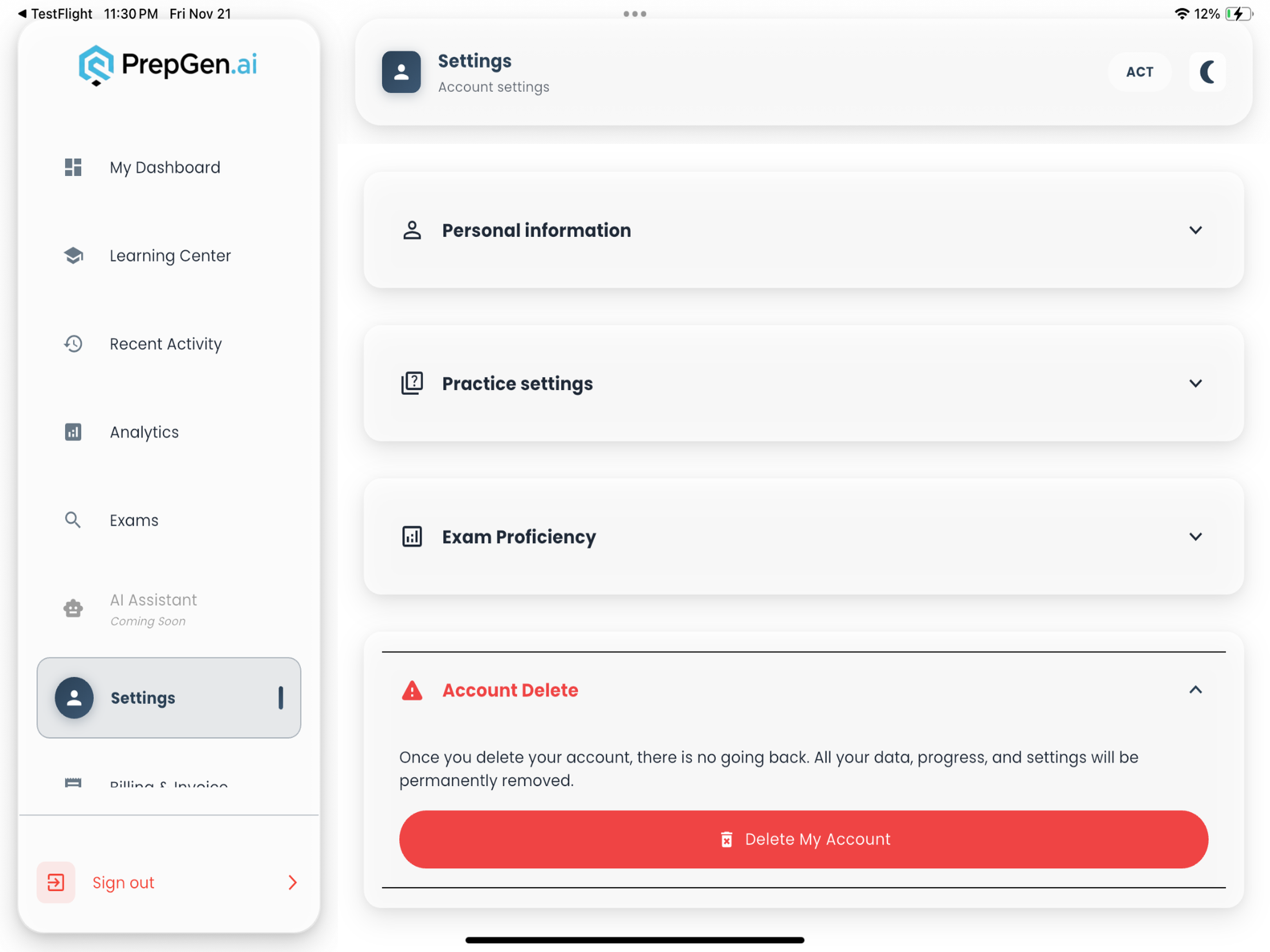Click the AI Assistant robot icon
1270x952 pixels.
(x=73, y=608)
